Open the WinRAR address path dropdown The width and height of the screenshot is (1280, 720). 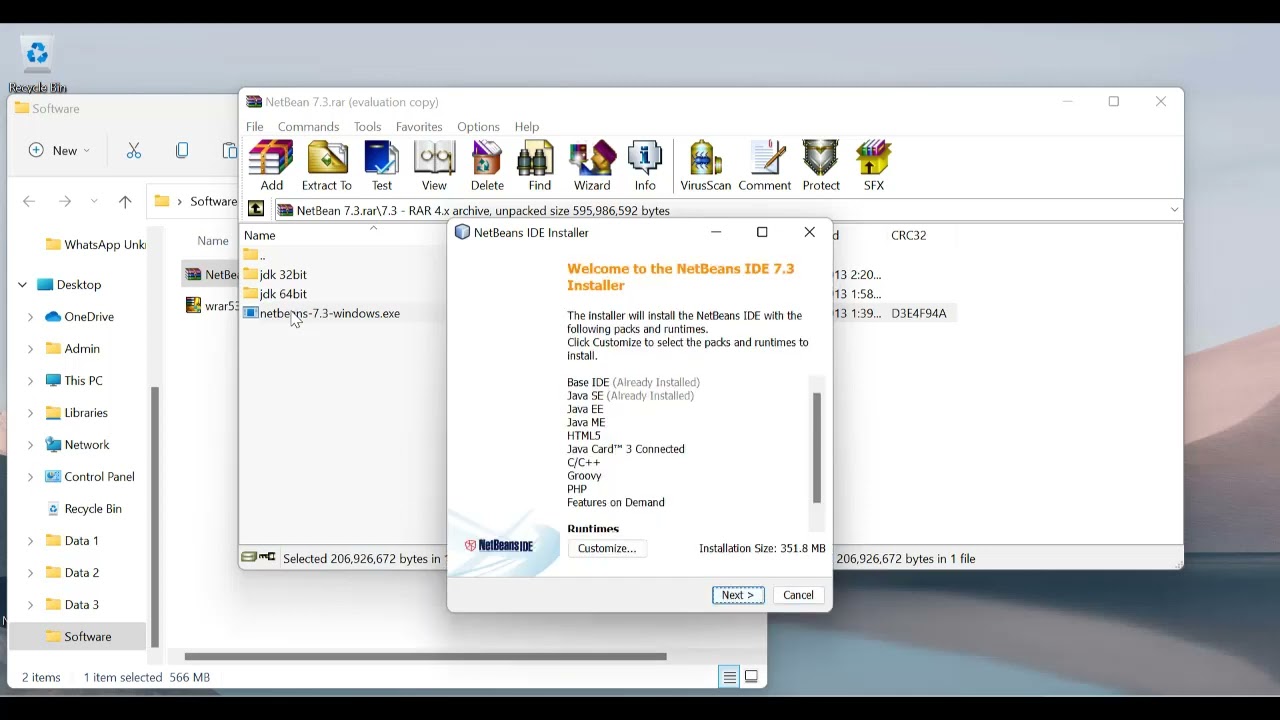(x=1174, y=210)
